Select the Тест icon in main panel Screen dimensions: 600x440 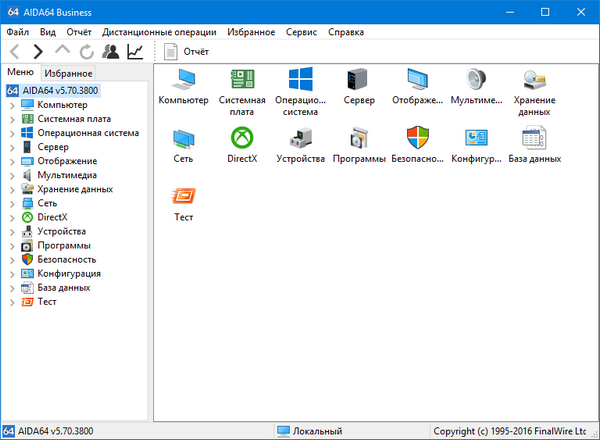pos(183,196)
